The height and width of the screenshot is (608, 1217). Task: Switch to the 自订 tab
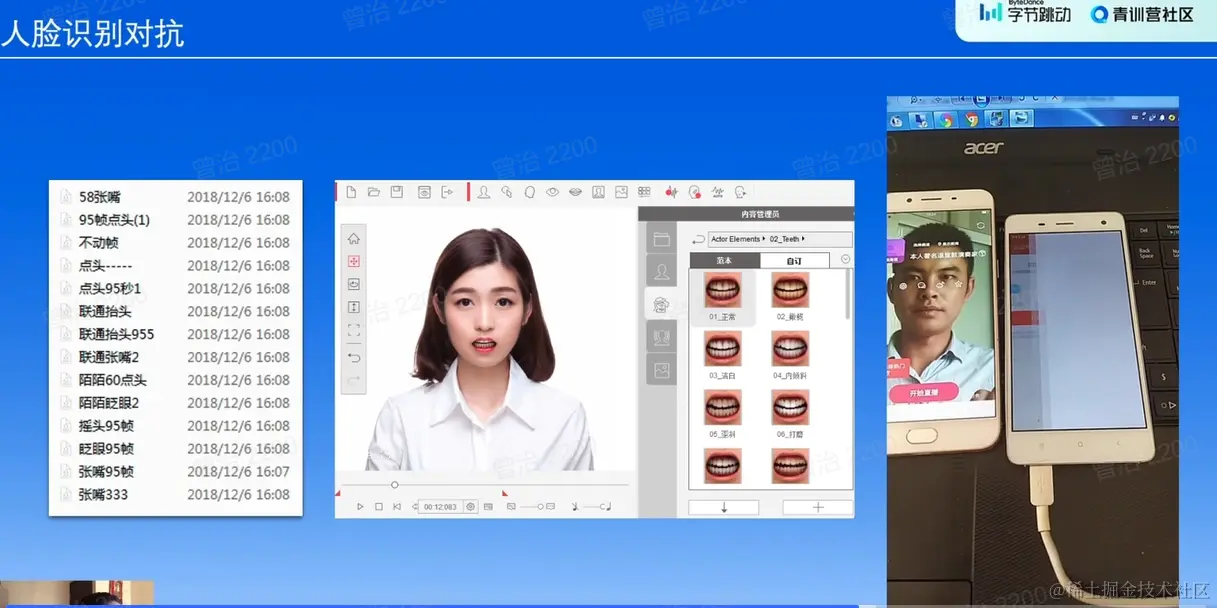click(794, 261)
